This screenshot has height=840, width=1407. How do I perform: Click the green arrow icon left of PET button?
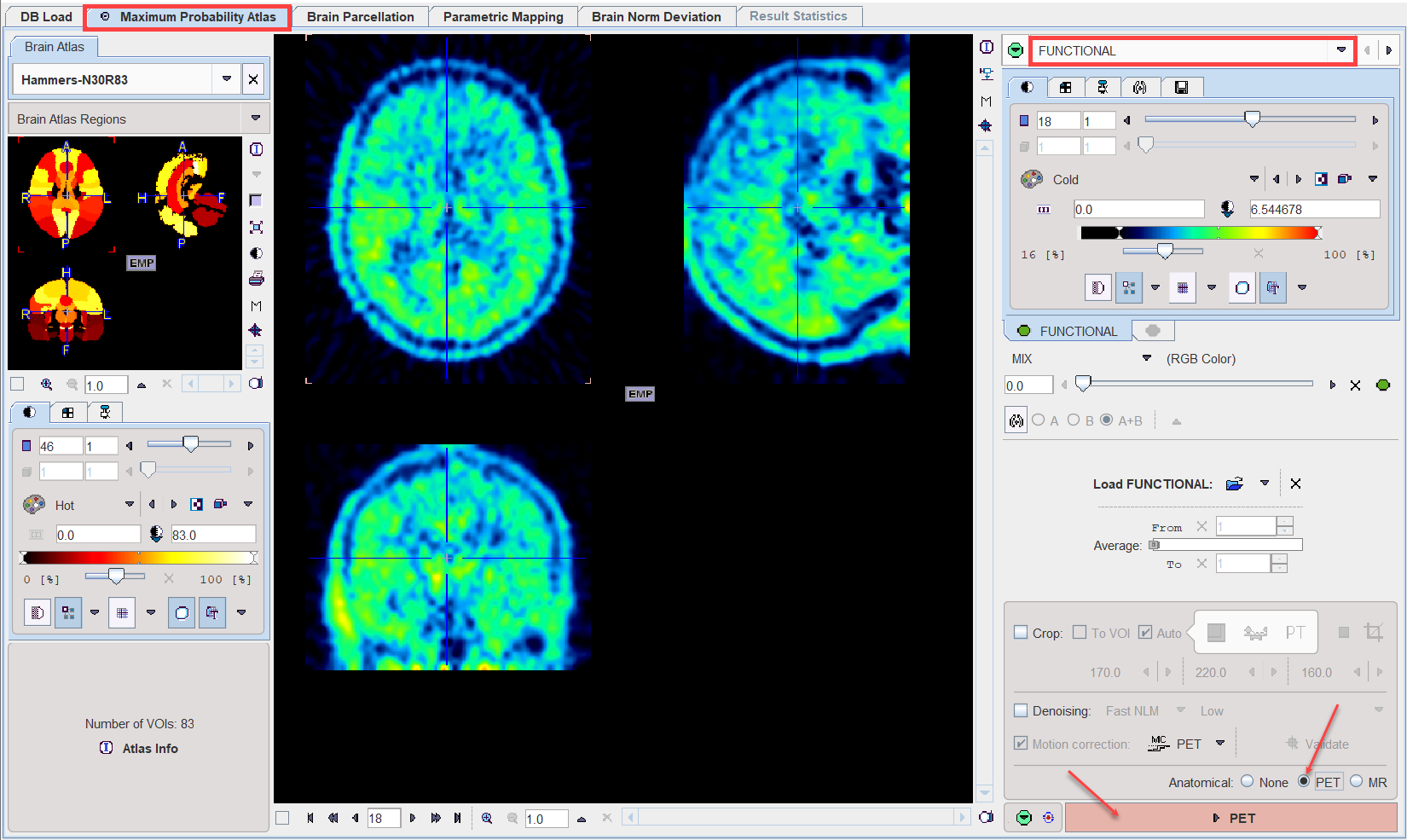pyautogui.click(x=1024, y=818)
